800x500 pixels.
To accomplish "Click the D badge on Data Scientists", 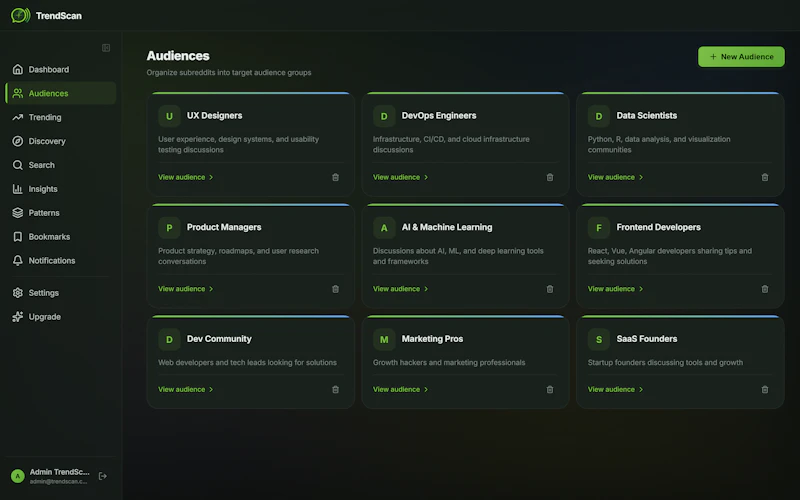I will pos(598,116).
